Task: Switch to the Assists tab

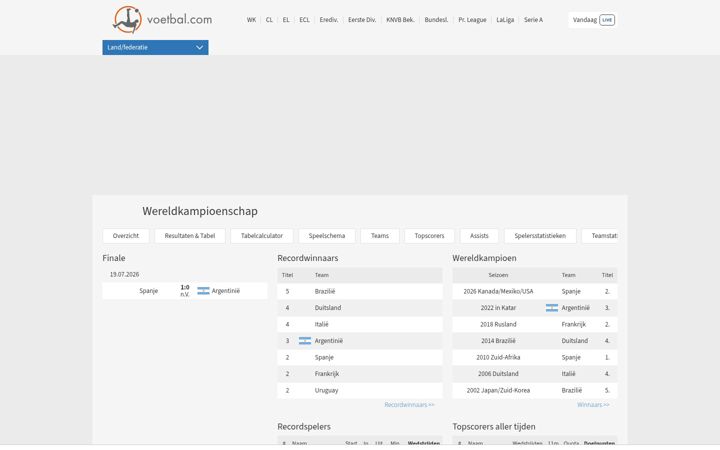Action: point(479,236)
